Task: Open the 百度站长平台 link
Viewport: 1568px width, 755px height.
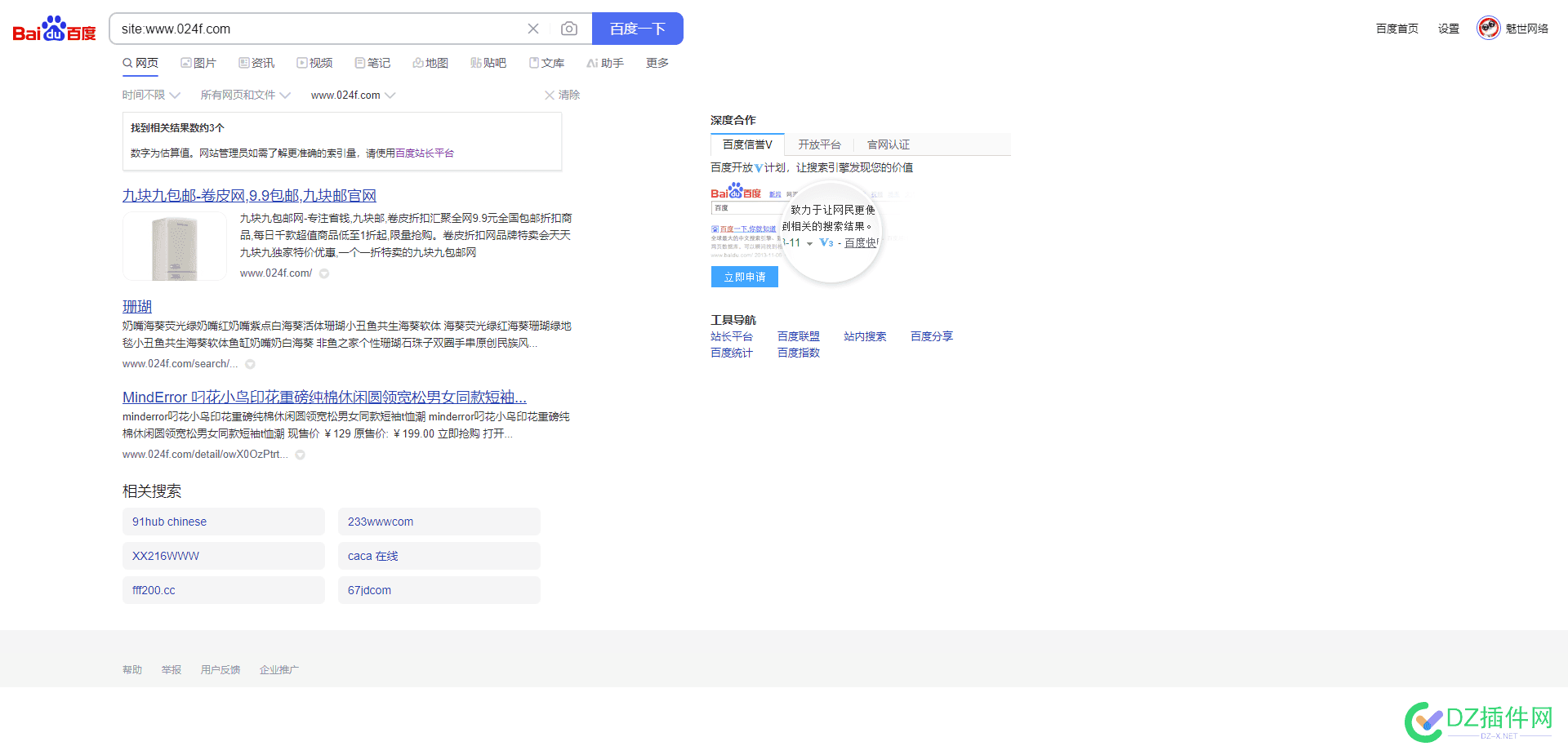Action: (x=425, y=153)
